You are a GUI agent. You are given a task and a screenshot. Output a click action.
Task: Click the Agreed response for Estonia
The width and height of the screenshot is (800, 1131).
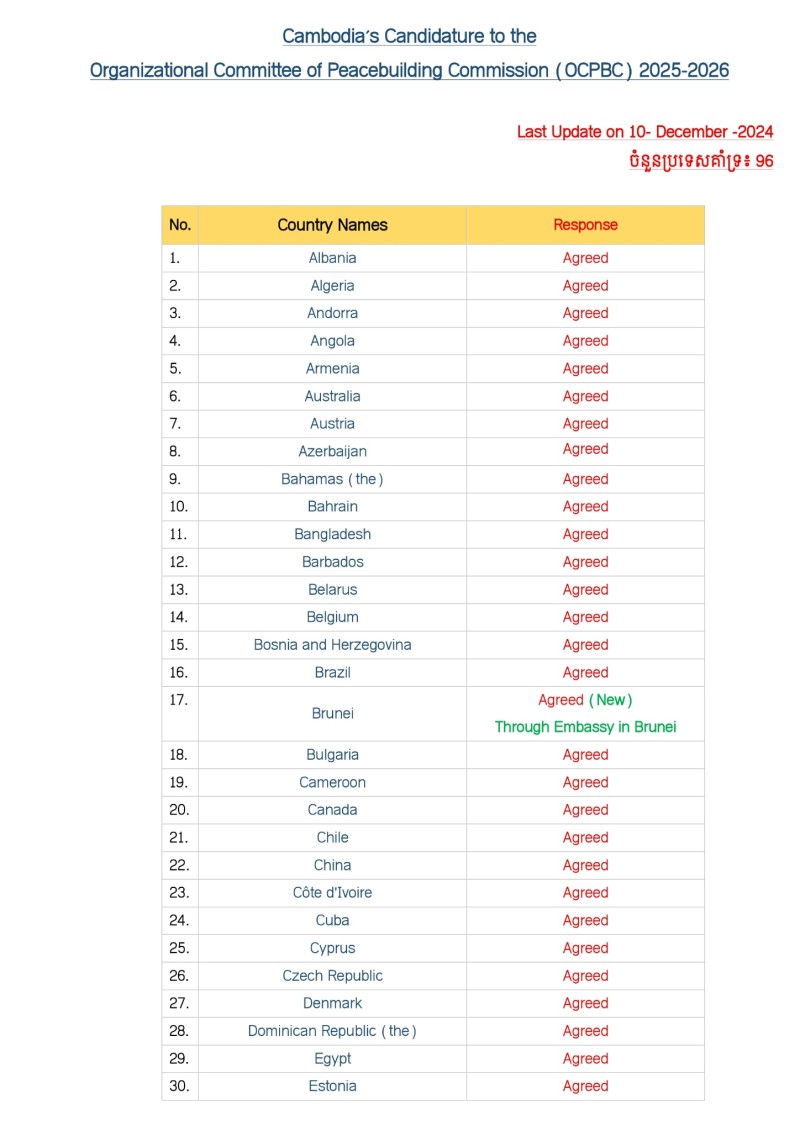coord(585,1086)
